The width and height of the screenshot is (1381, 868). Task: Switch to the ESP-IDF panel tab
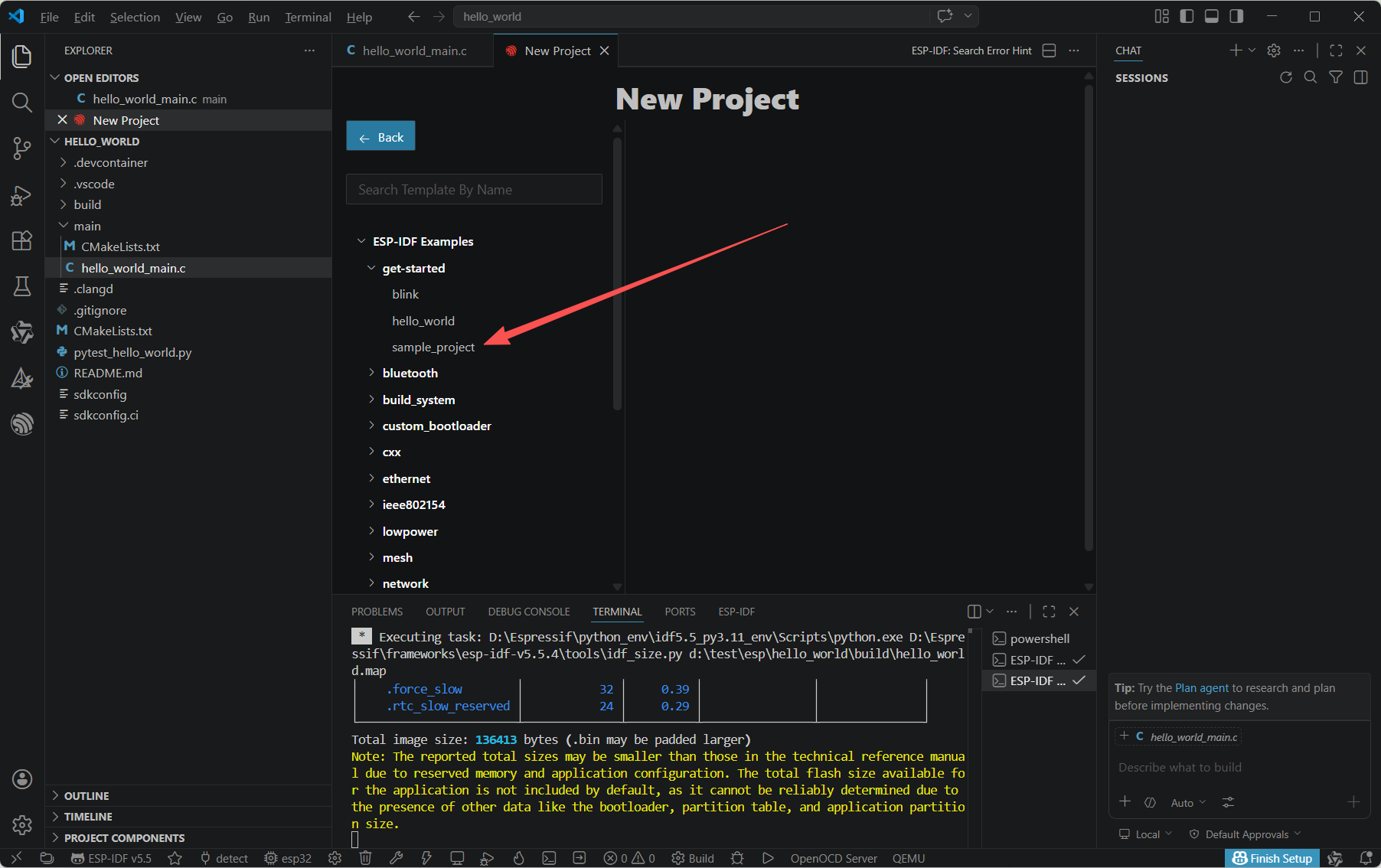click(x=736, y=612)
